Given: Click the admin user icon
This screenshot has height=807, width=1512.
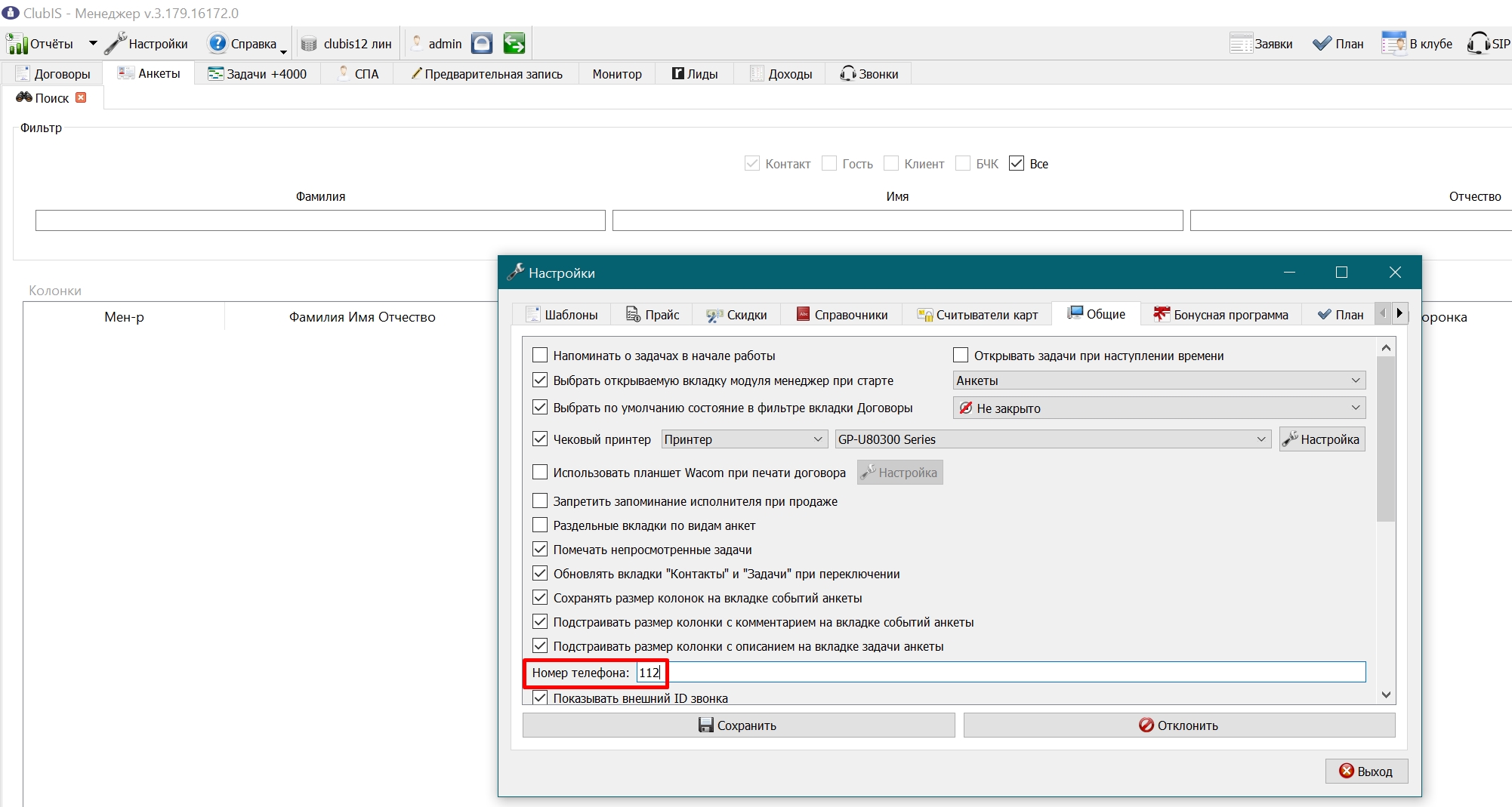Looking at the screenshot, I should click(416, 43).
